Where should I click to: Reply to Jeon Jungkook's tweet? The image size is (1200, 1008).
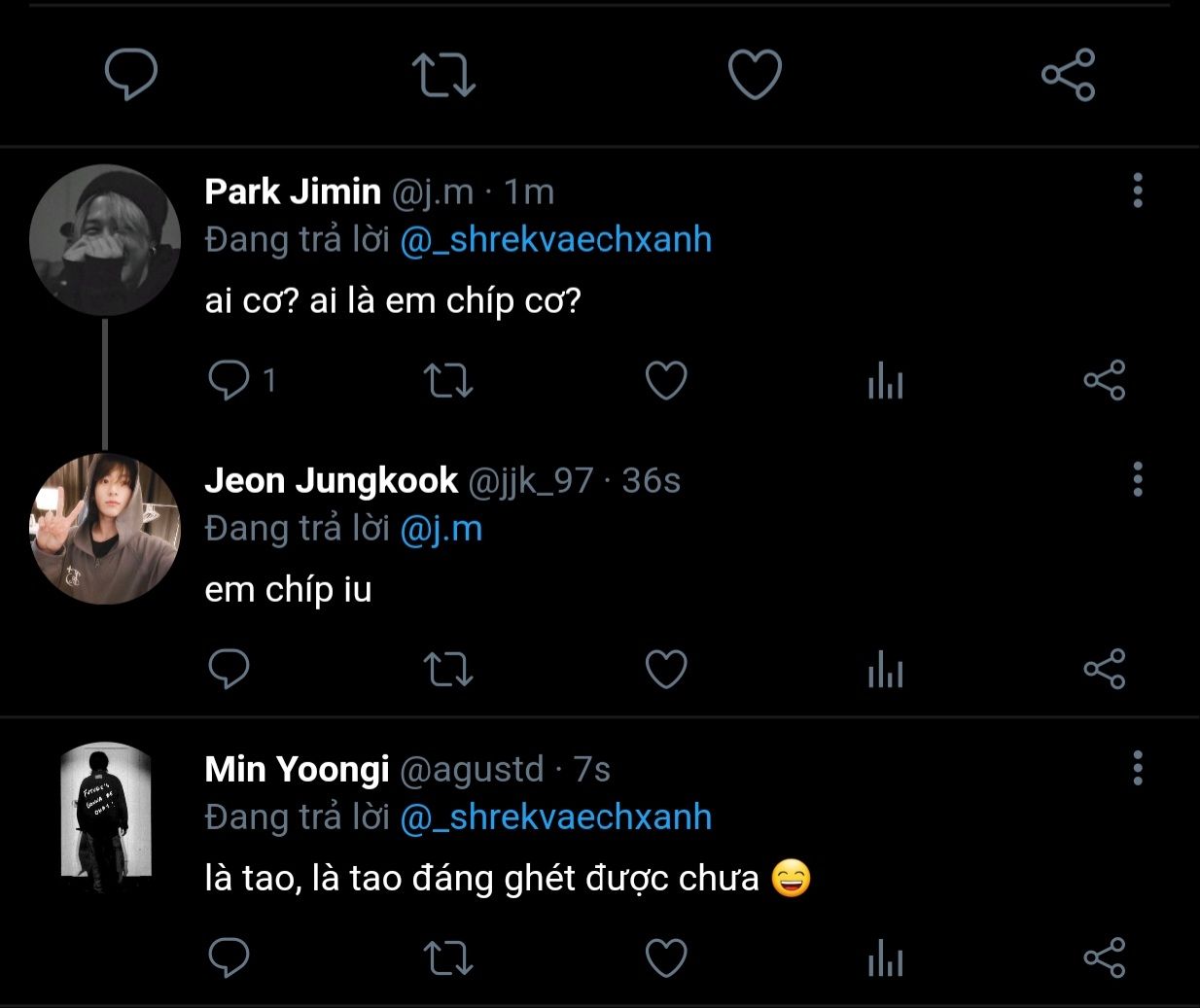(229, 669)
